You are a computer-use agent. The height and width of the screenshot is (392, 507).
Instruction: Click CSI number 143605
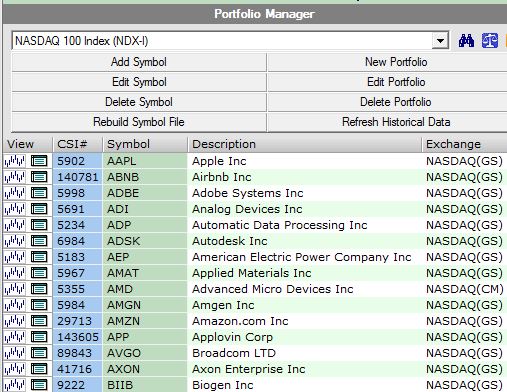click(78, 337)
